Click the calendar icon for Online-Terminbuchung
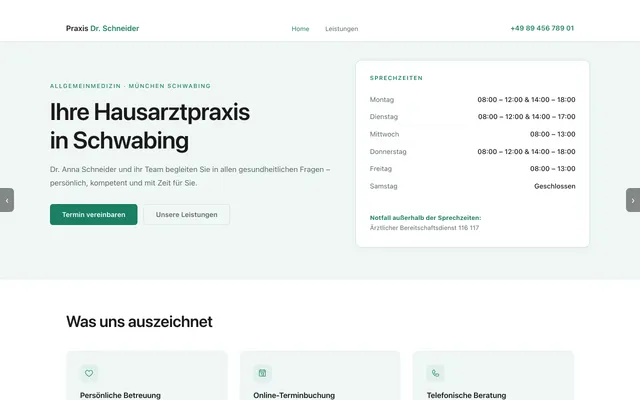 (x=263, y=373)
